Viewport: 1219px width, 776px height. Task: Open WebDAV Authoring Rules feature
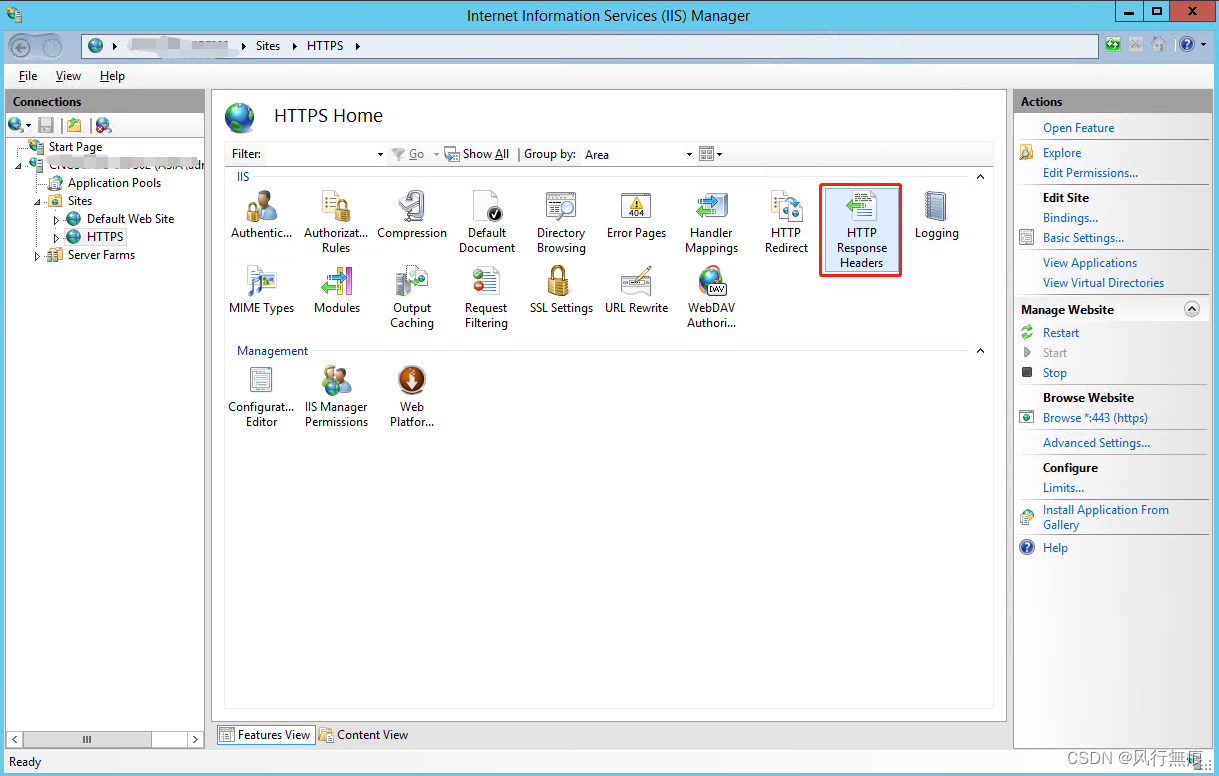point(711,297)
